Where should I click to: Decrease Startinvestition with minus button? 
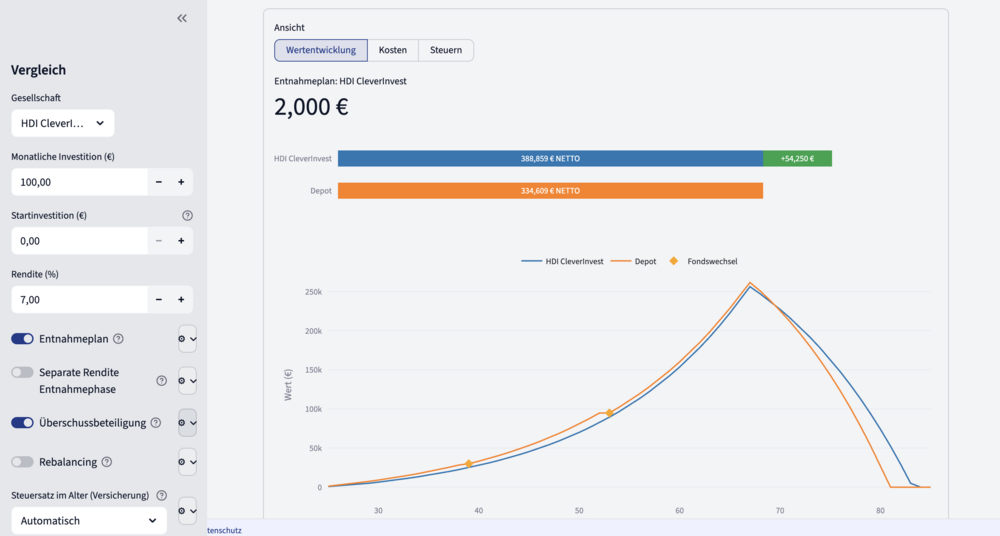click(x=159, y=241)
